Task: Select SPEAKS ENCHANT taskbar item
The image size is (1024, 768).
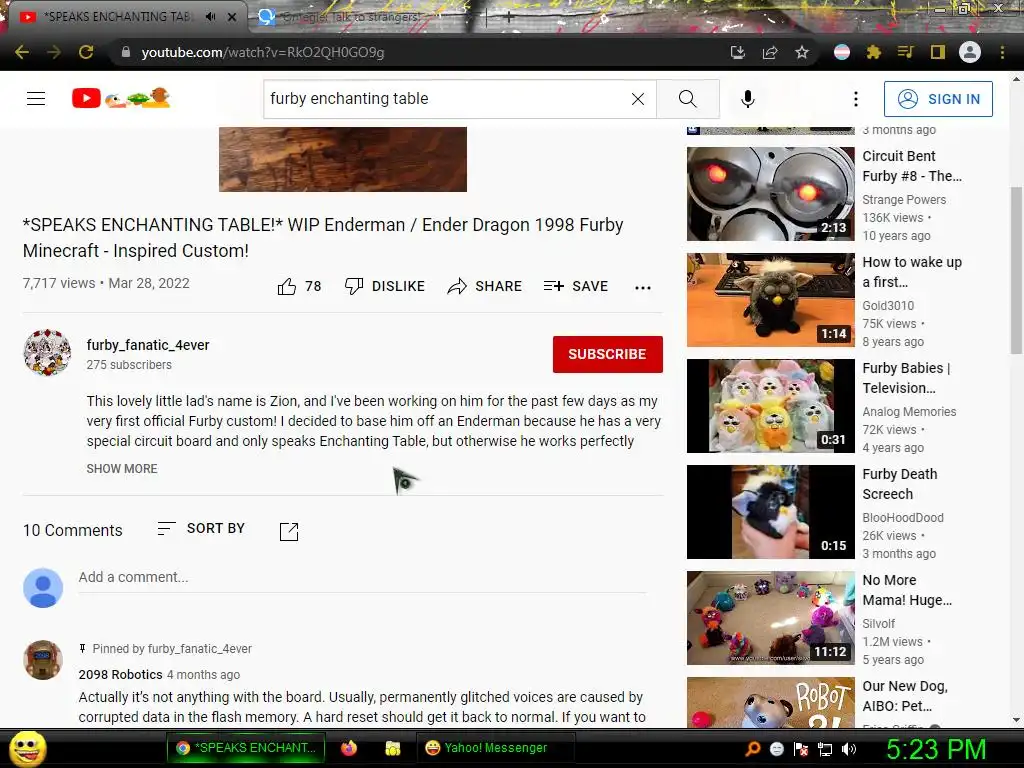Action: tap(247, 748)
